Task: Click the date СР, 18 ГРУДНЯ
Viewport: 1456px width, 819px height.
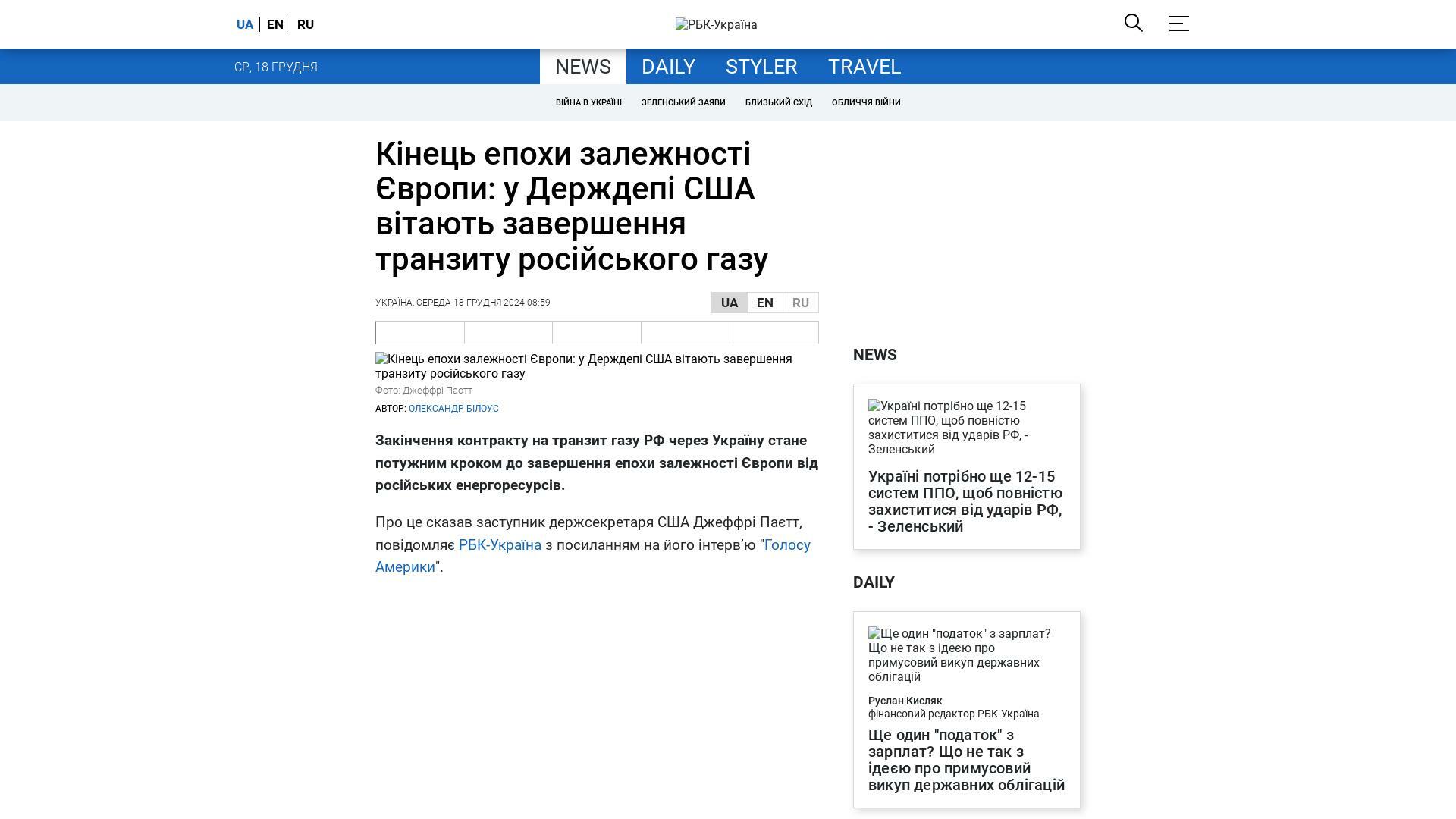Action: coord(276,67)
